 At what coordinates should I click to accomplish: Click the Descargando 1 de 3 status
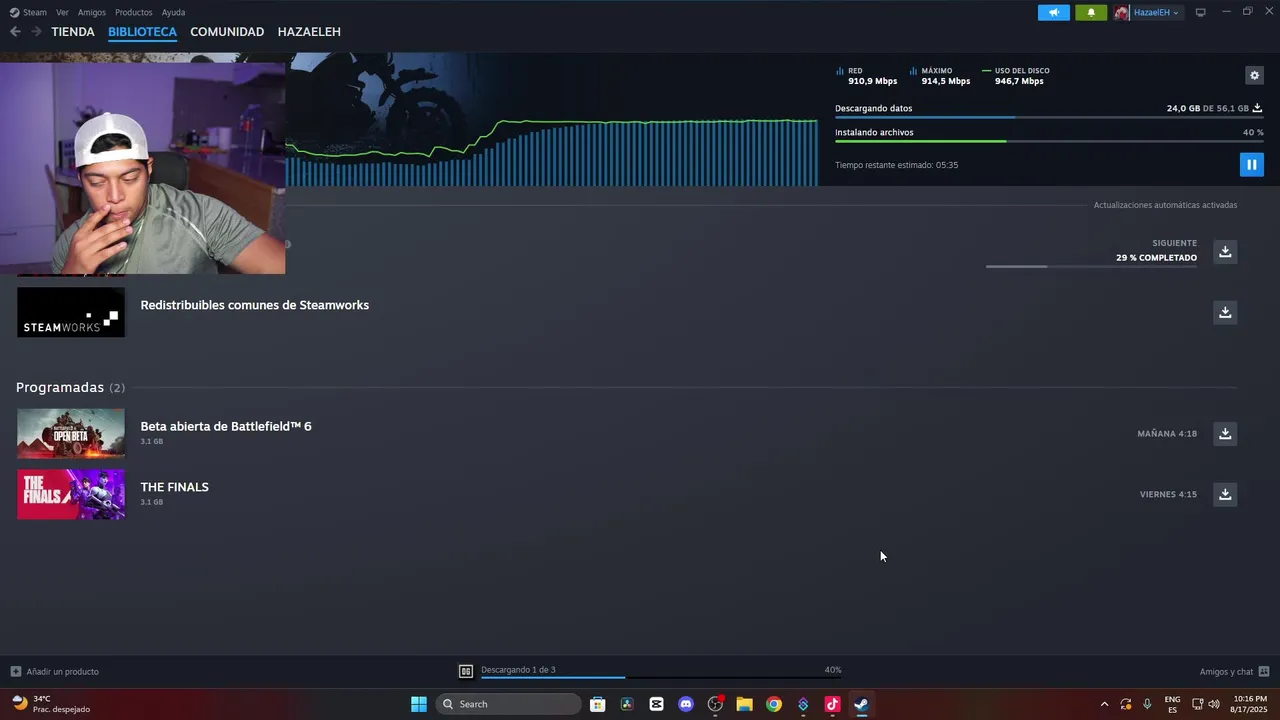pos(518,670)
